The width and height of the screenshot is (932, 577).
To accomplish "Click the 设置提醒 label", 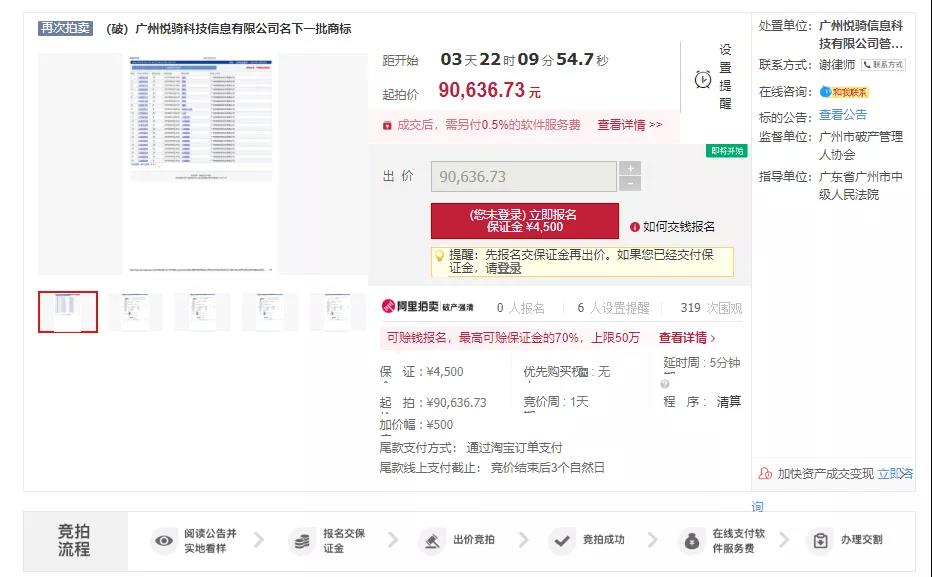I will pyautogui.click(x=725, y=77).
